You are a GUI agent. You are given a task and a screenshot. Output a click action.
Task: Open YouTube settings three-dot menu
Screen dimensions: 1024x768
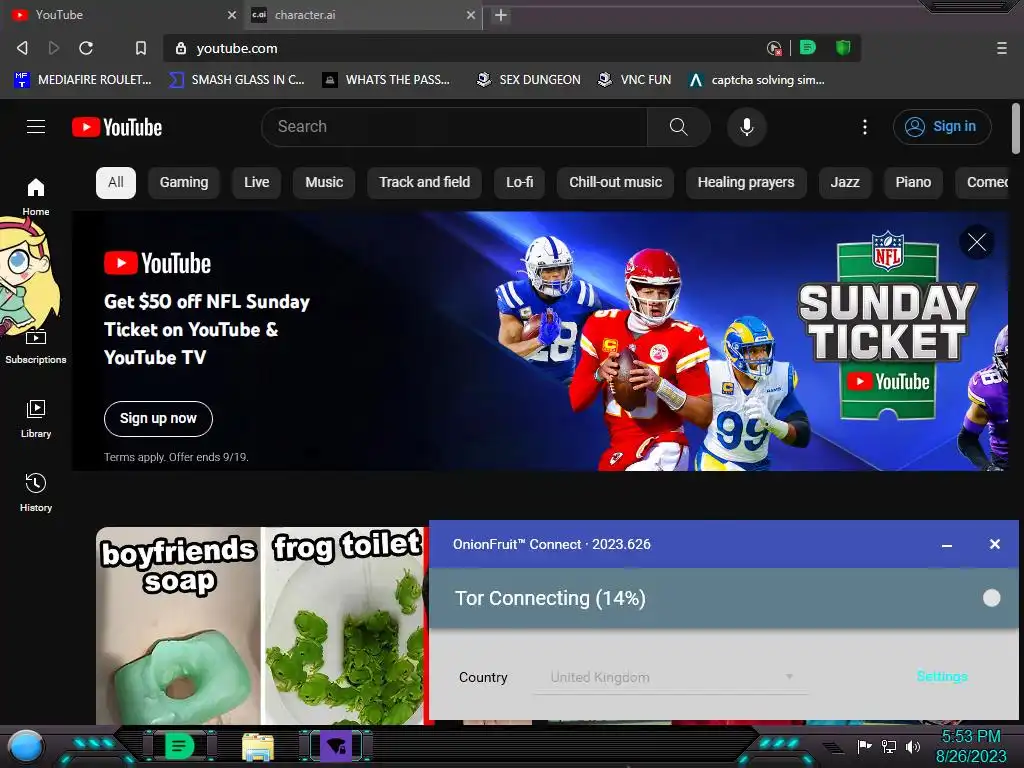pyautogui.click(x=865, y=127)
